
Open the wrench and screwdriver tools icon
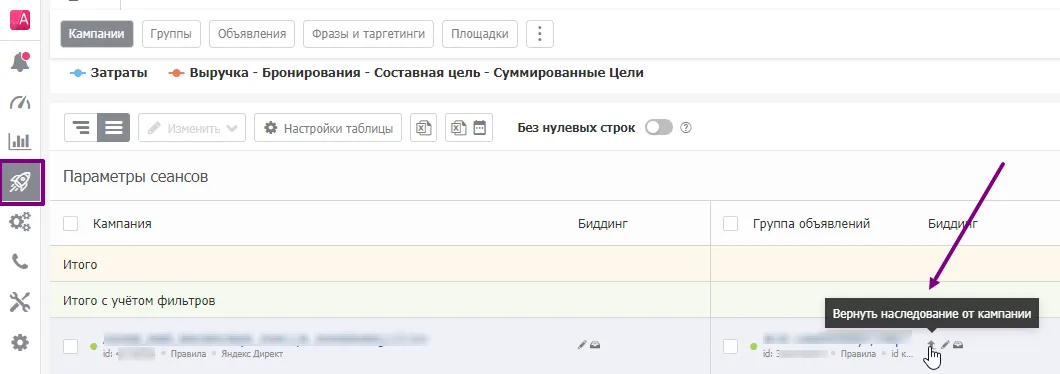[20, 302]
